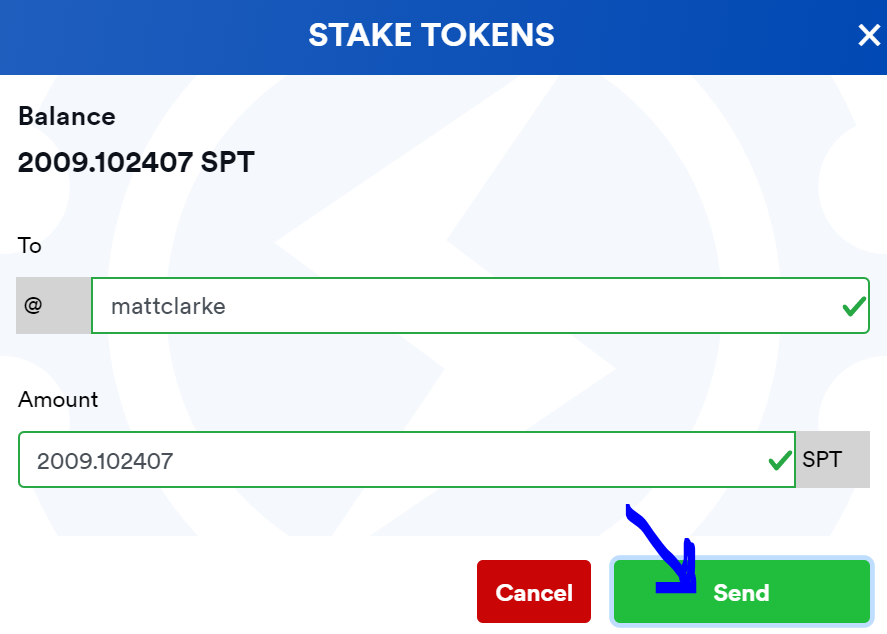Click the hand-drawn blue arrow annotation
This screenshot has width=887, height=634.
tap(660, 548)
